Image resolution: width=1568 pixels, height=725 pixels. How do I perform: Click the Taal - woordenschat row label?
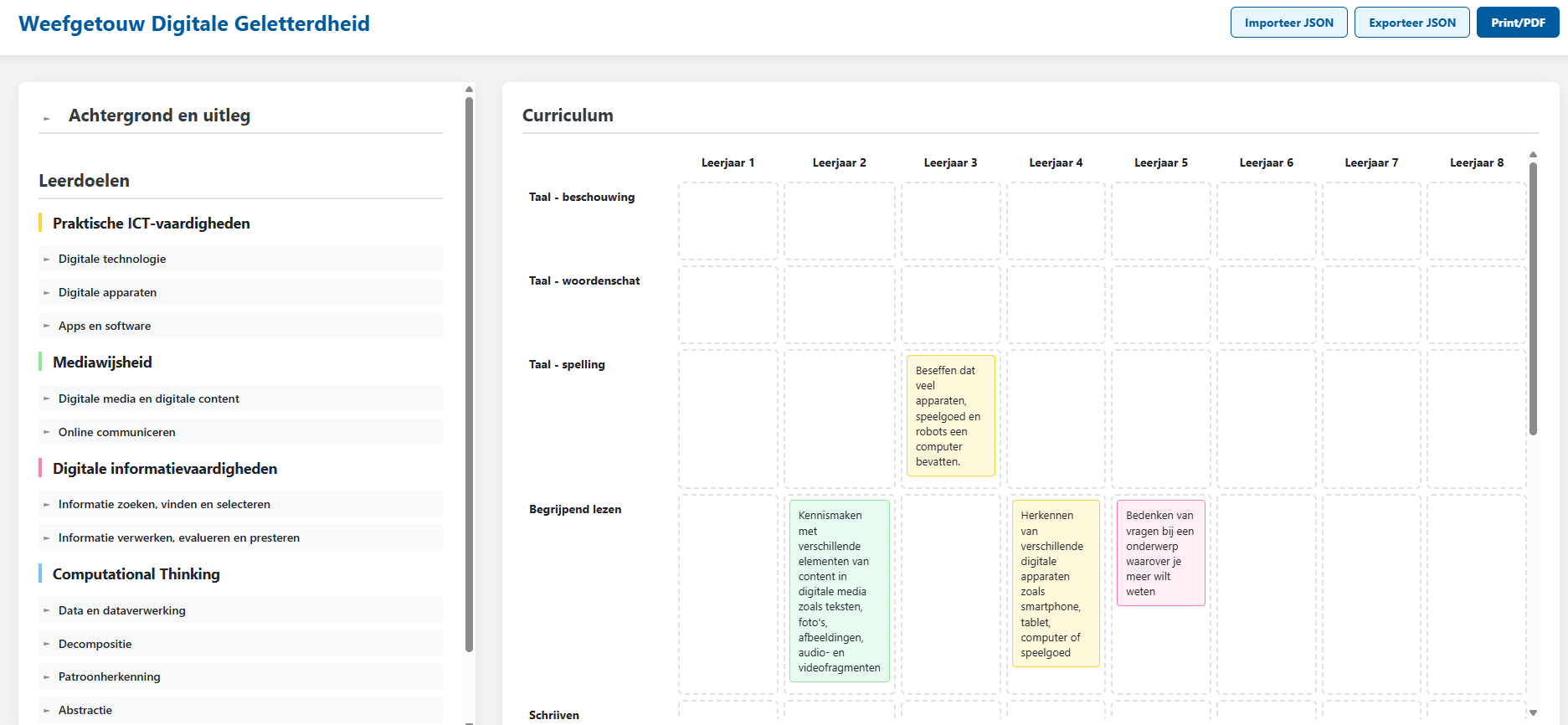(584, 280)
